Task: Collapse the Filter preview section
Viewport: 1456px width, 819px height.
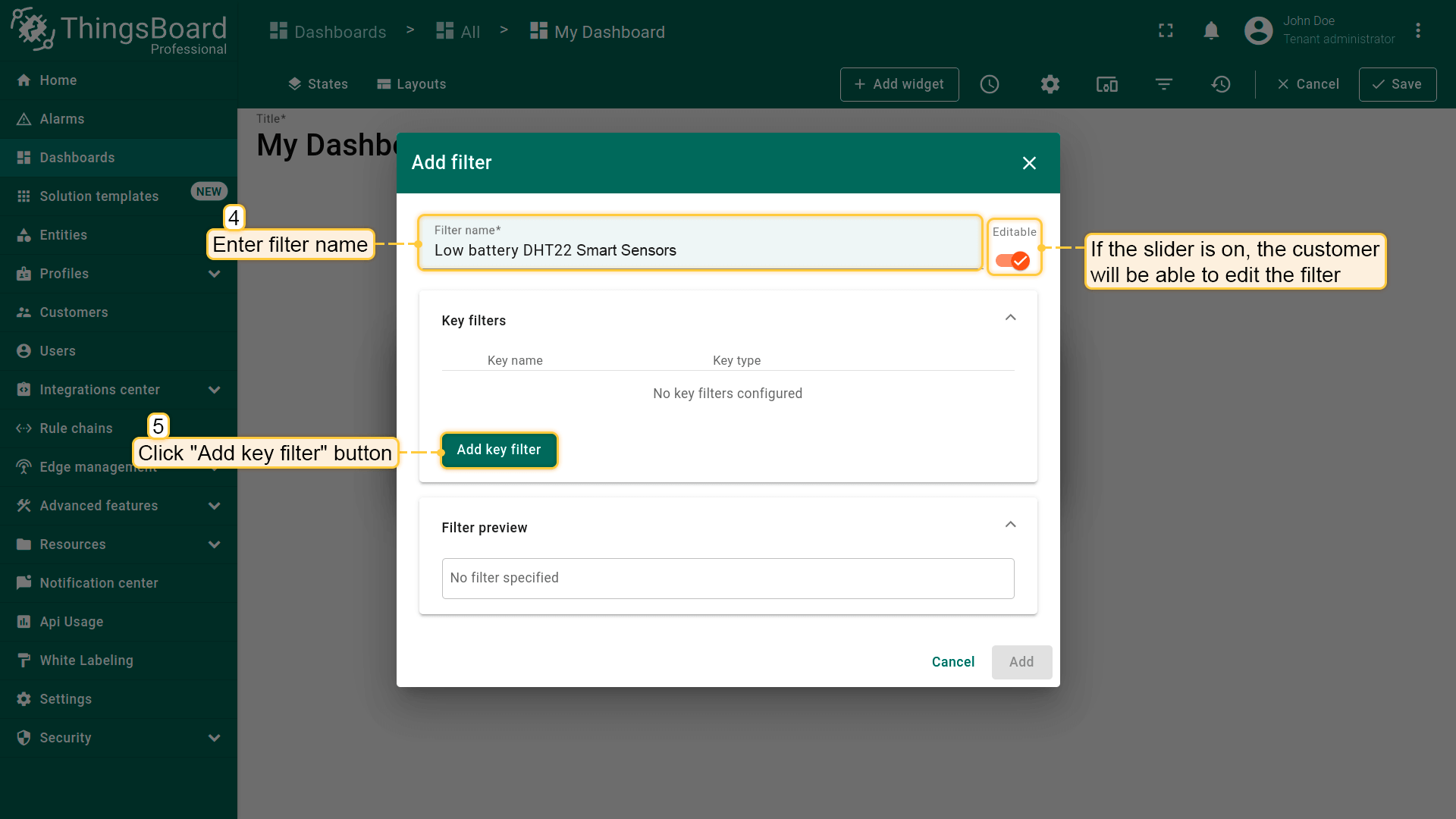Action: point(1010,525)
